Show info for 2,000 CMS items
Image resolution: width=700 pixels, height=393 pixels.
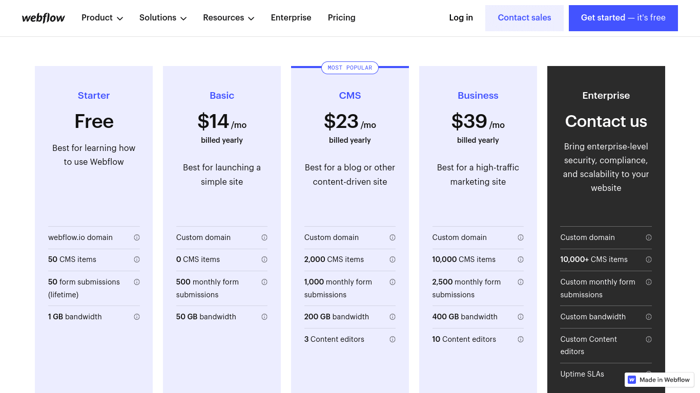pos(392,259)
